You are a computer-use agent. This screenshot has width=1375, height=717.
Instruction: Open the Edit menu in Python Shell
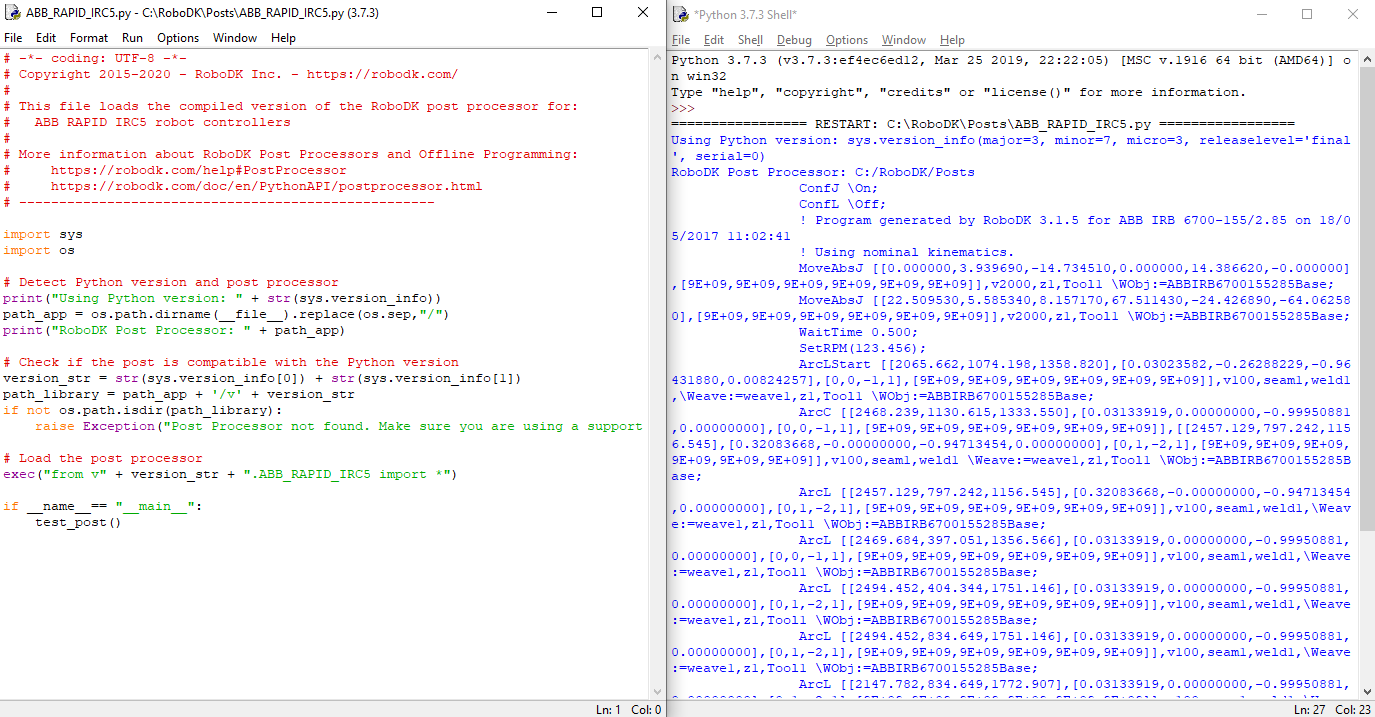[713, 40]
